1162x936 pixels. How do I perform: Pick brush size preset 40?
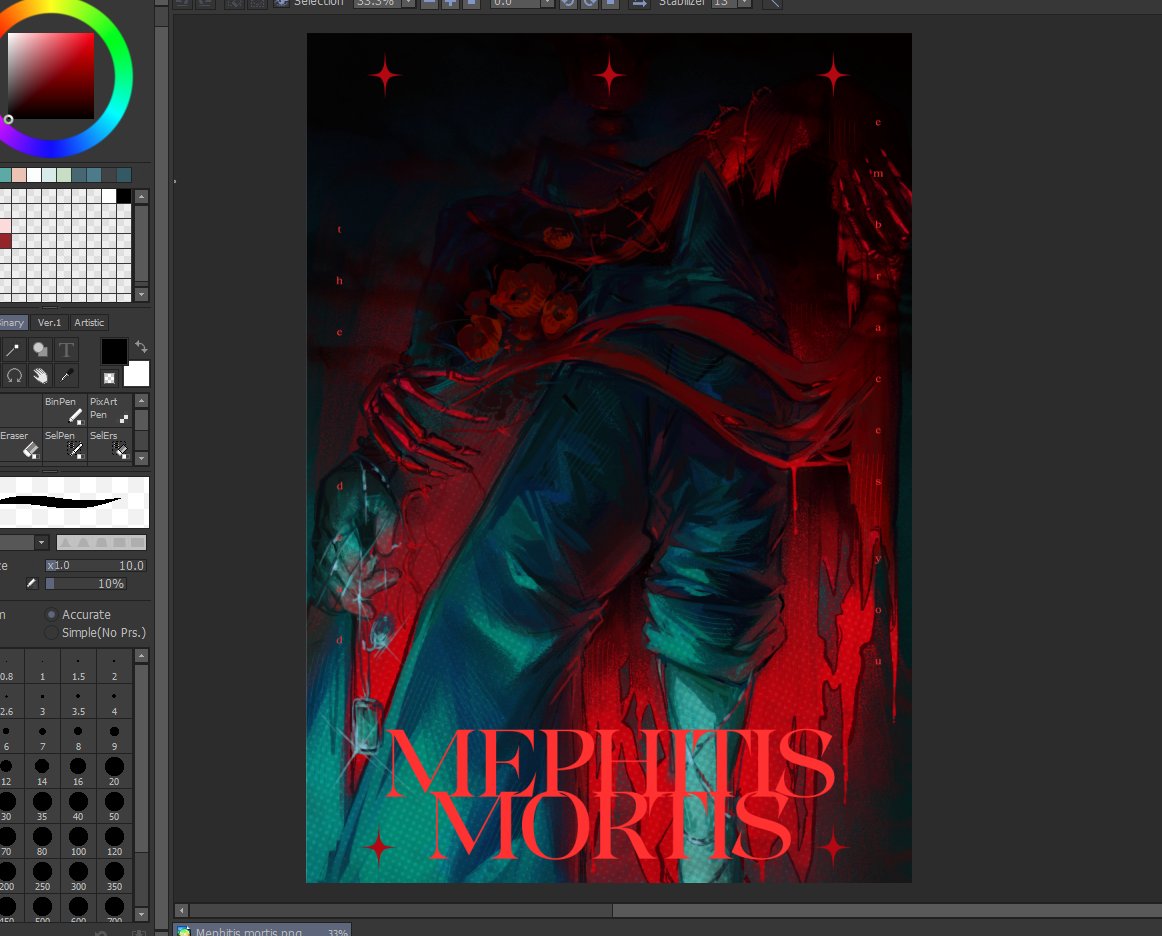(x=78, y=807)
